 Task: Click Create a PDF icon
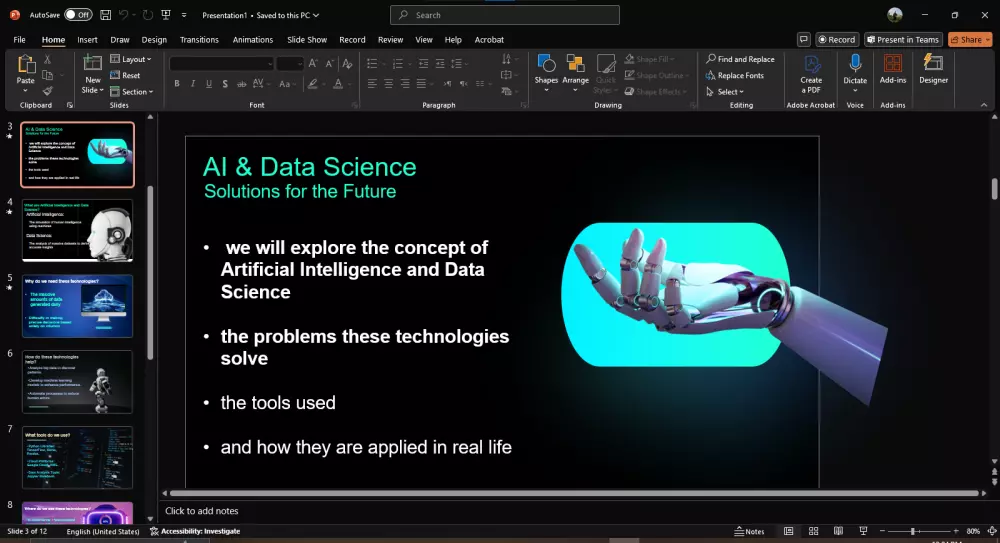pyautogui.click(x=811, y=74)
